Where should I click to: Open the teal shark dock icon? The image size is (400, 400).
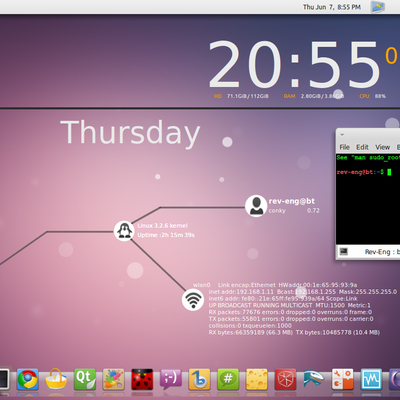pyautogui.click(x=314, y=379)
